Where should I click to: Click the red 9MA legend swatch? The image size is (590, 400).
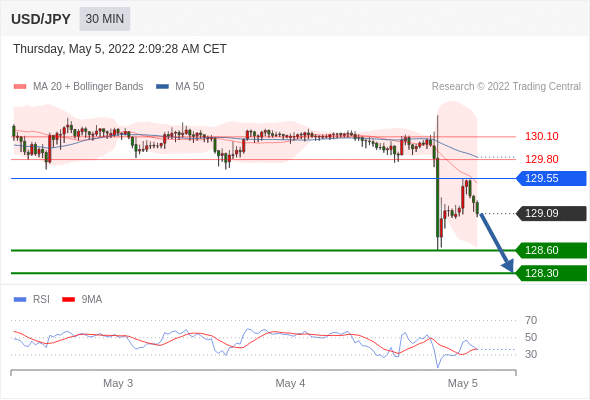[68, 300]
